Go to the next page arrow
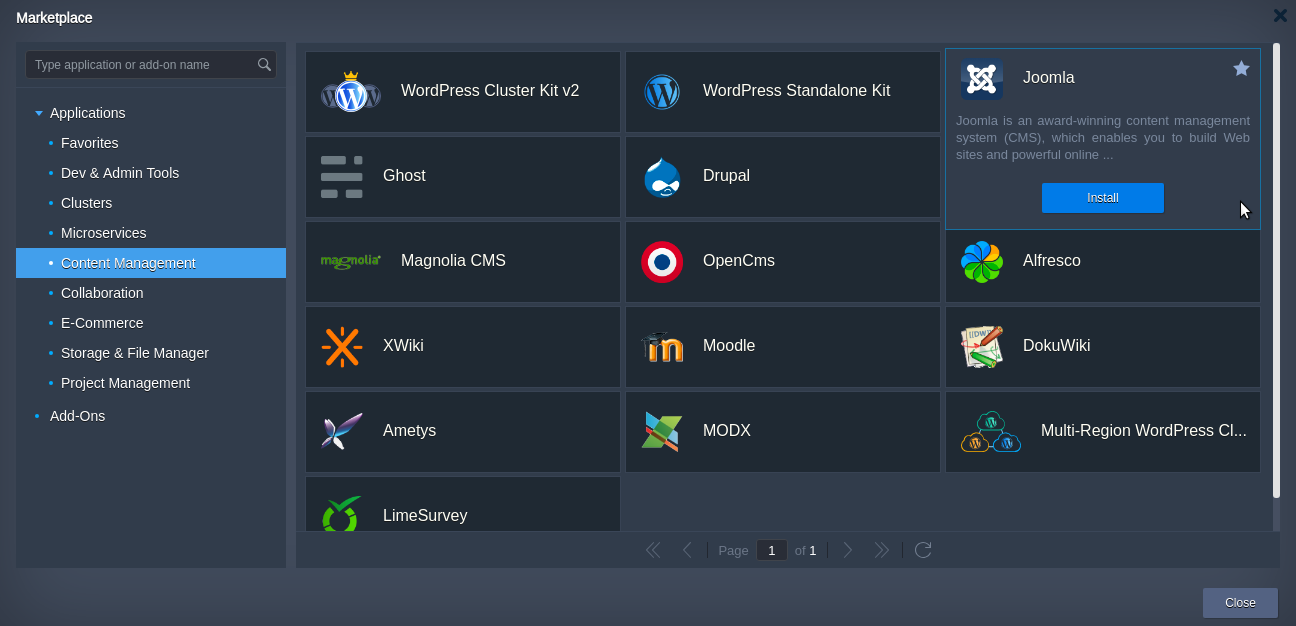1296x626 pixels. point(848,550)
